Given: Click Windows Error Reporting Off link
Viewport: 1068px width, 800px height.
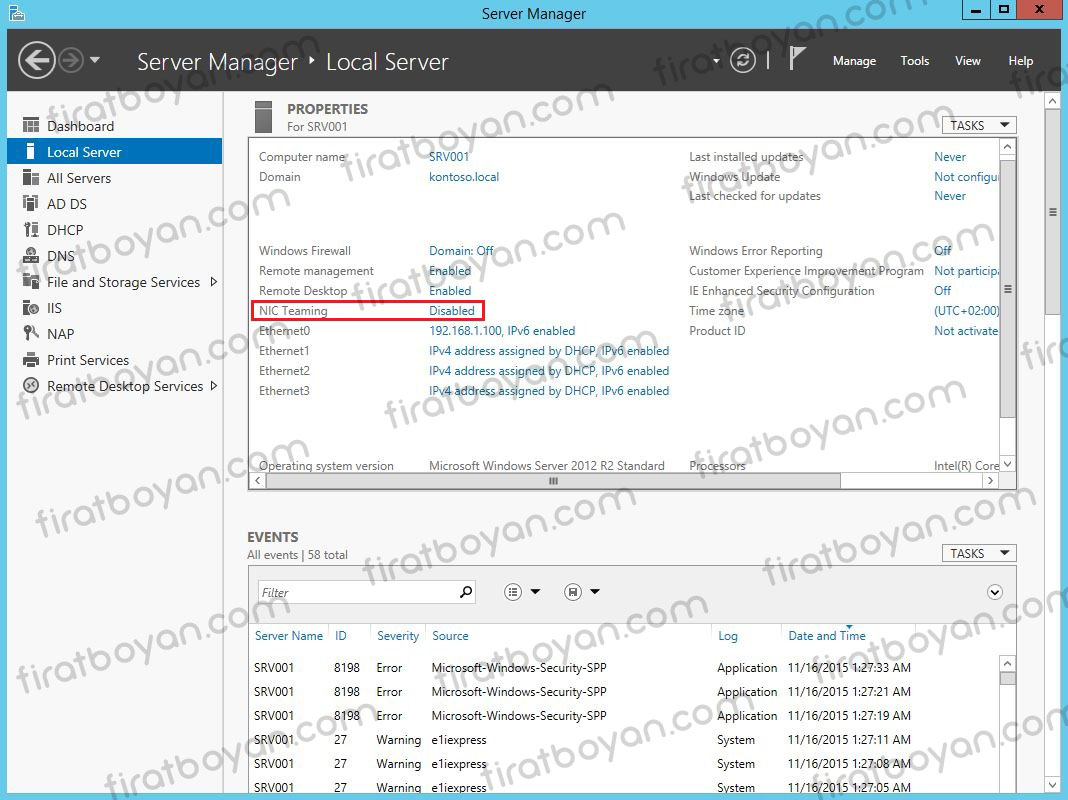Looking at the screenshot, I should point(943,251).
